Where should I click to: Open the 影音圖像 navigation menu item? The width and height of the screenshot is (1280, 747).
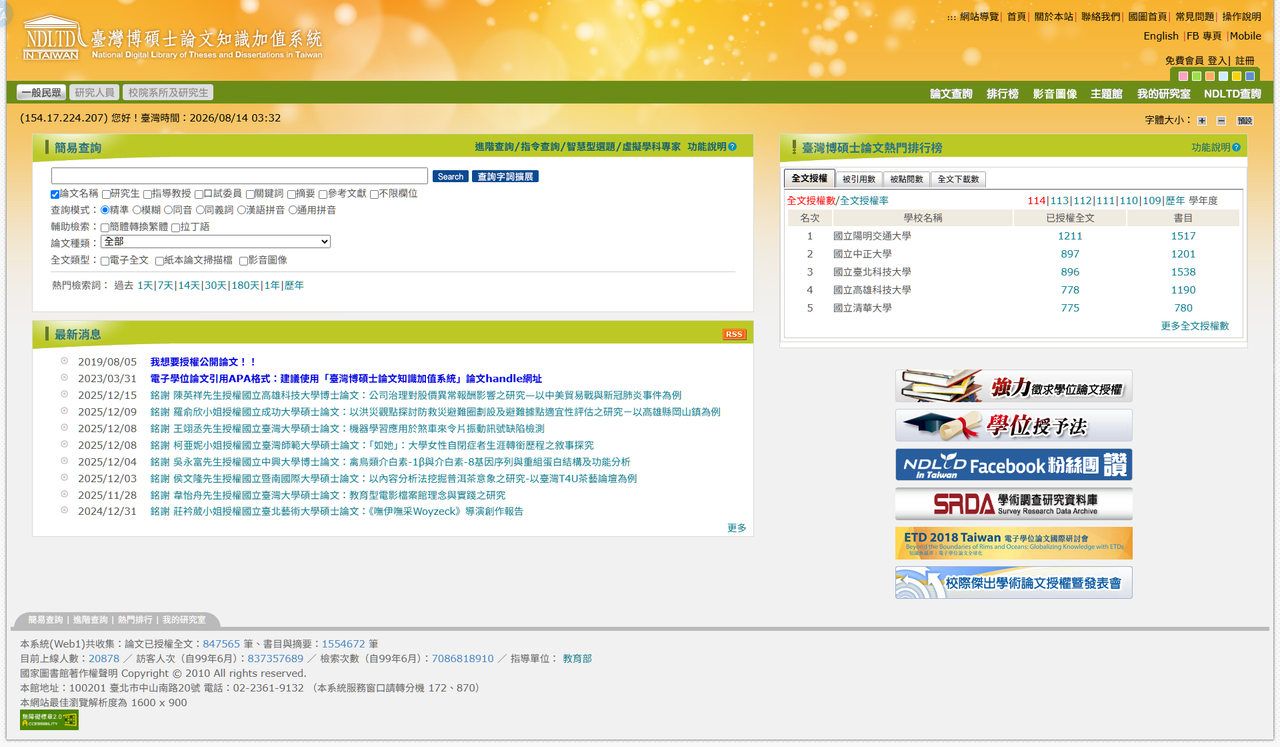[x=1055, y=94]
